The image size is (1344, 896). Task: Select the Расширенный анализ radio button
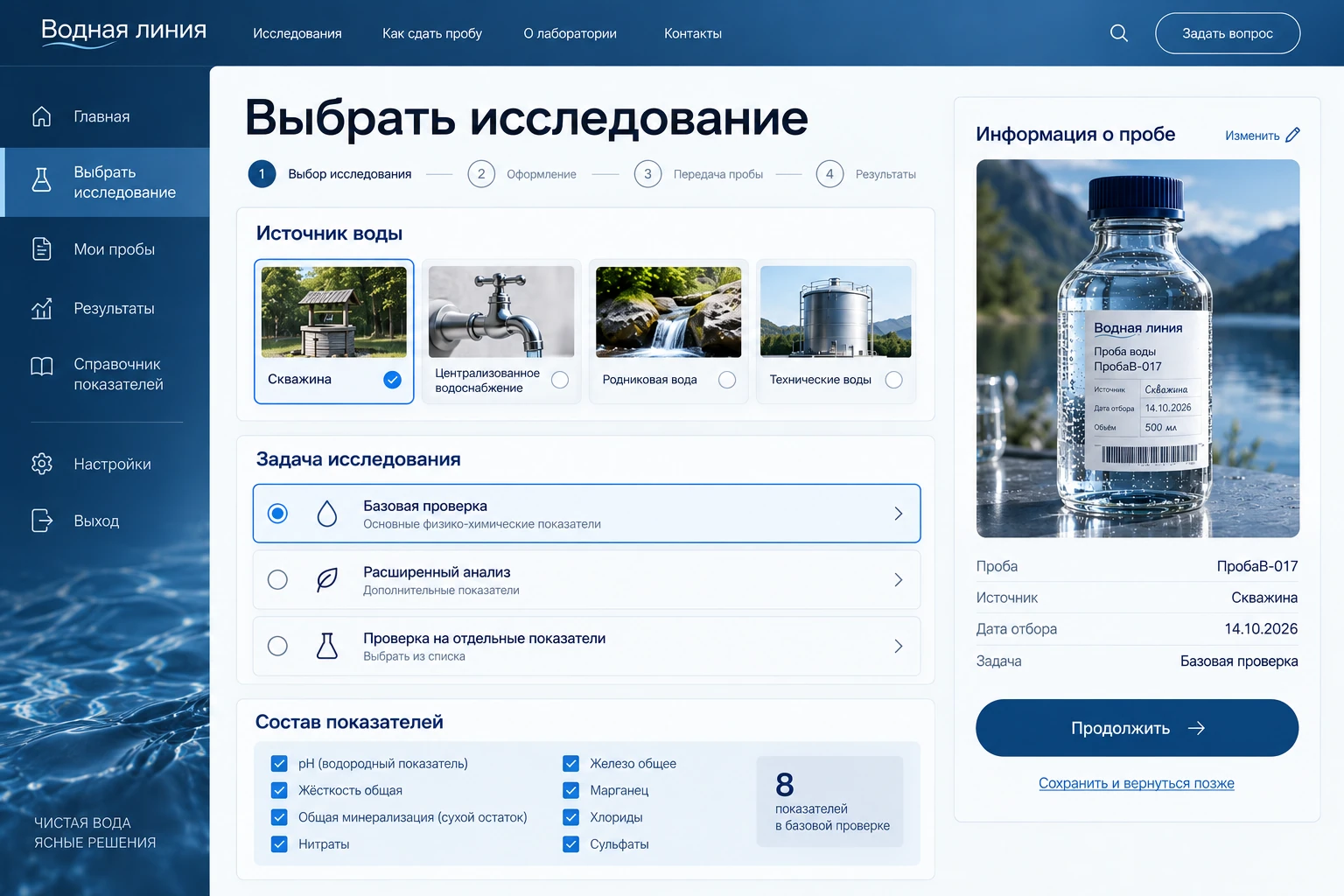277,580
